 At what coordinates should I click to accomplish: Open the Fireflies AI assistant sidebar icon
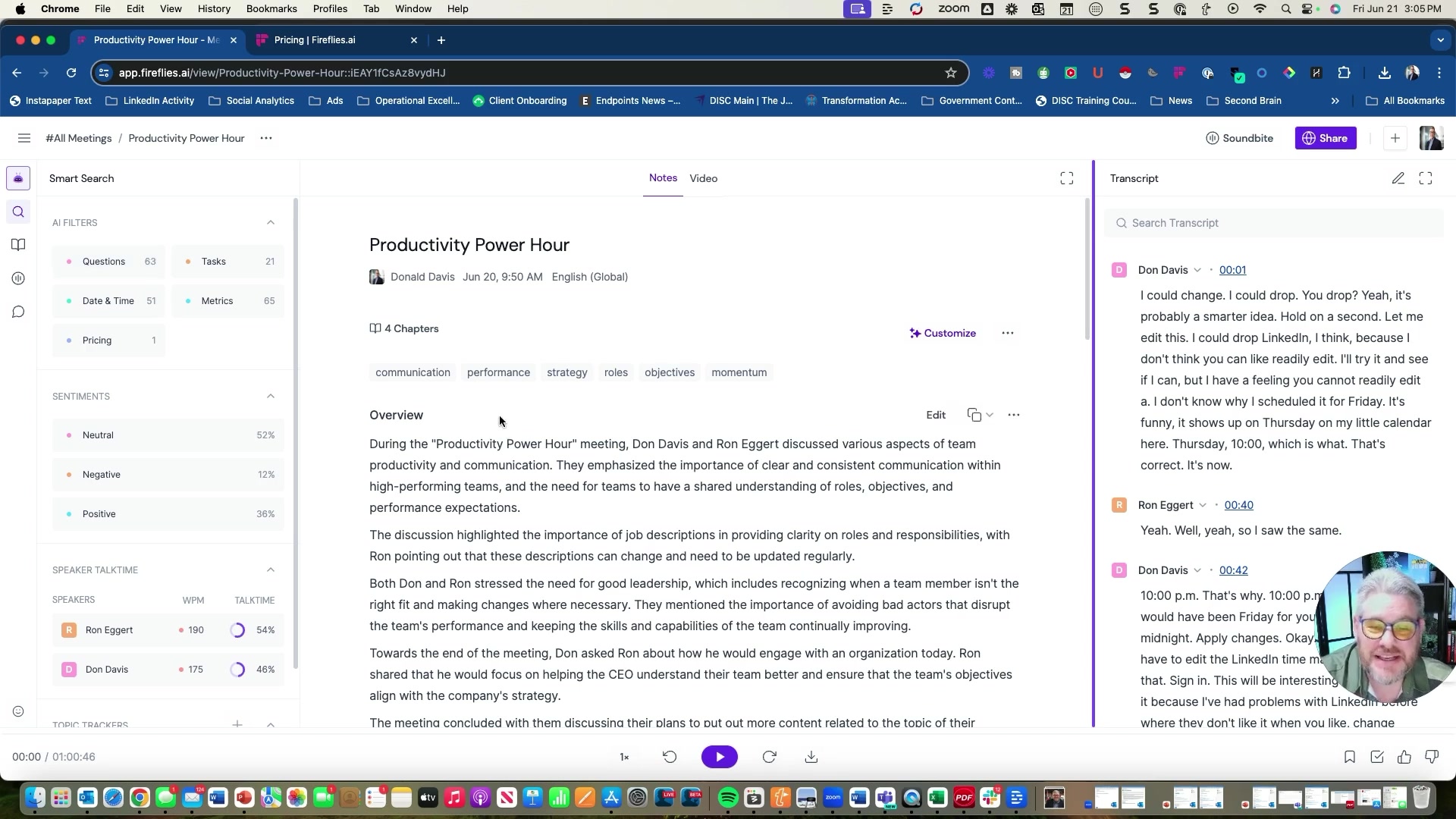tap(18, 178)
